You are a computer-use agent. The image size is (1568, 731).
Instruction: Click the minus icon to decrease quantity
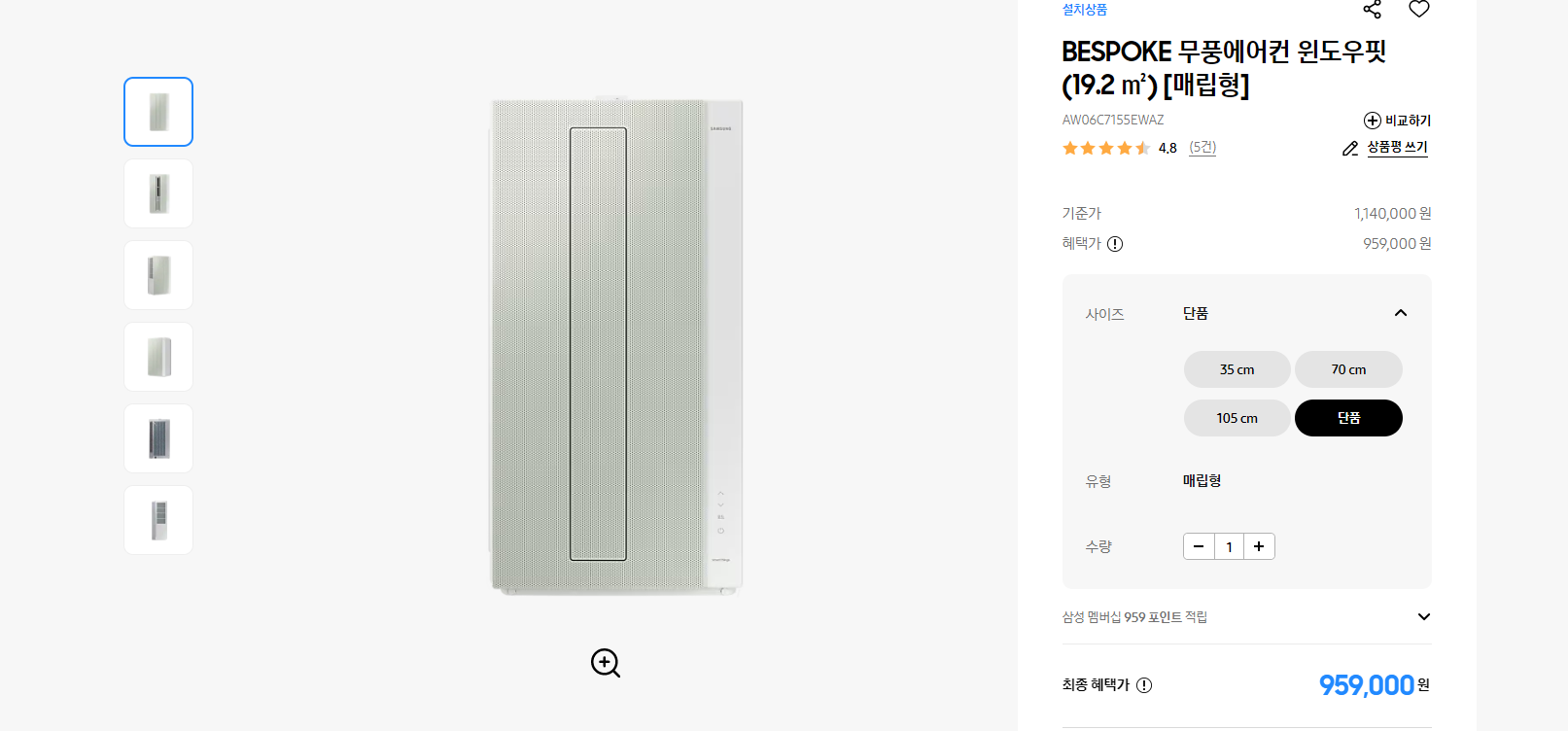coord(1199,546)
